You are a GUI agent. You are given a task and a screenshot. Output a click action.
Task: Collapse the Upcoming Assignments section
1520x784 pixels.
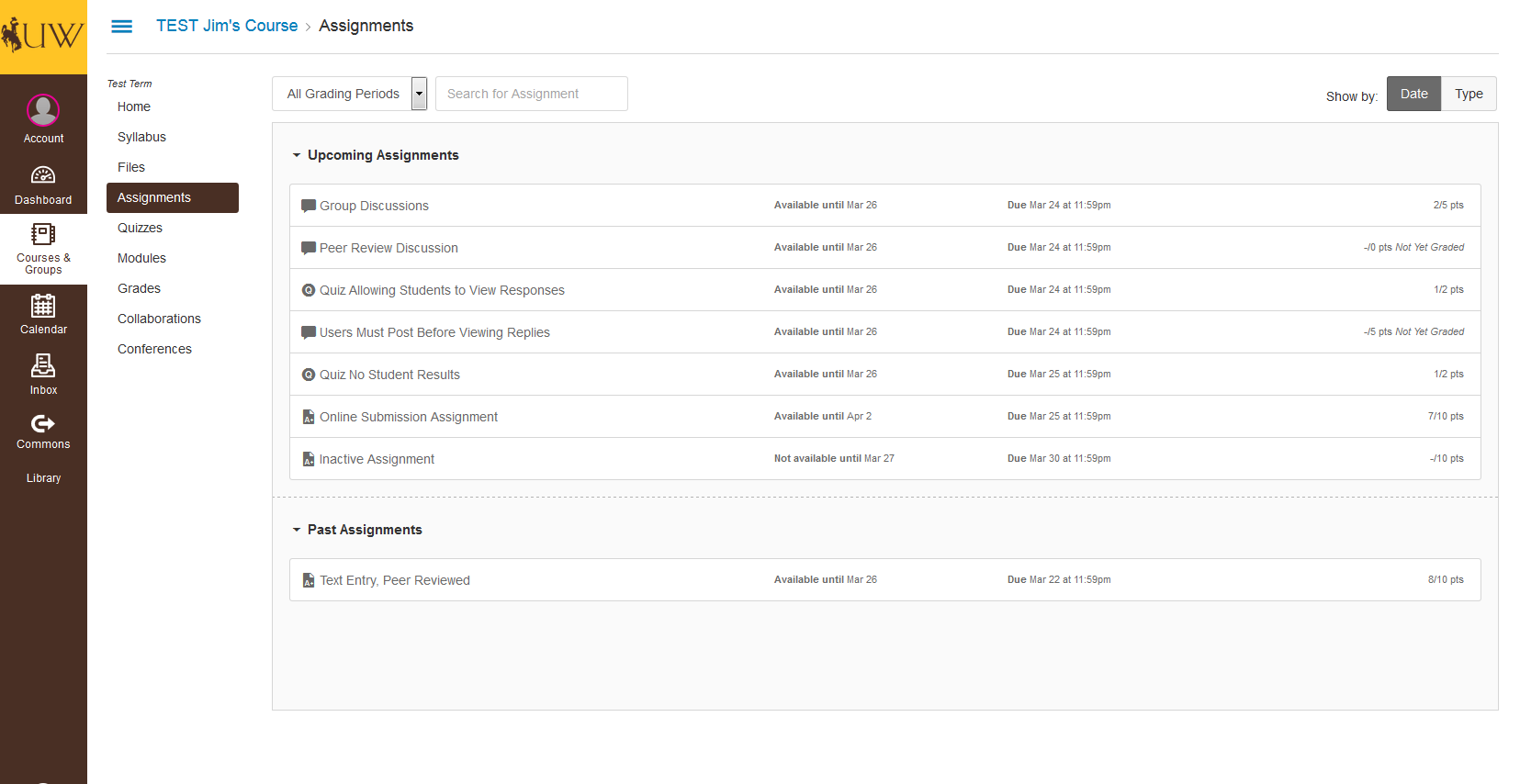297,155
